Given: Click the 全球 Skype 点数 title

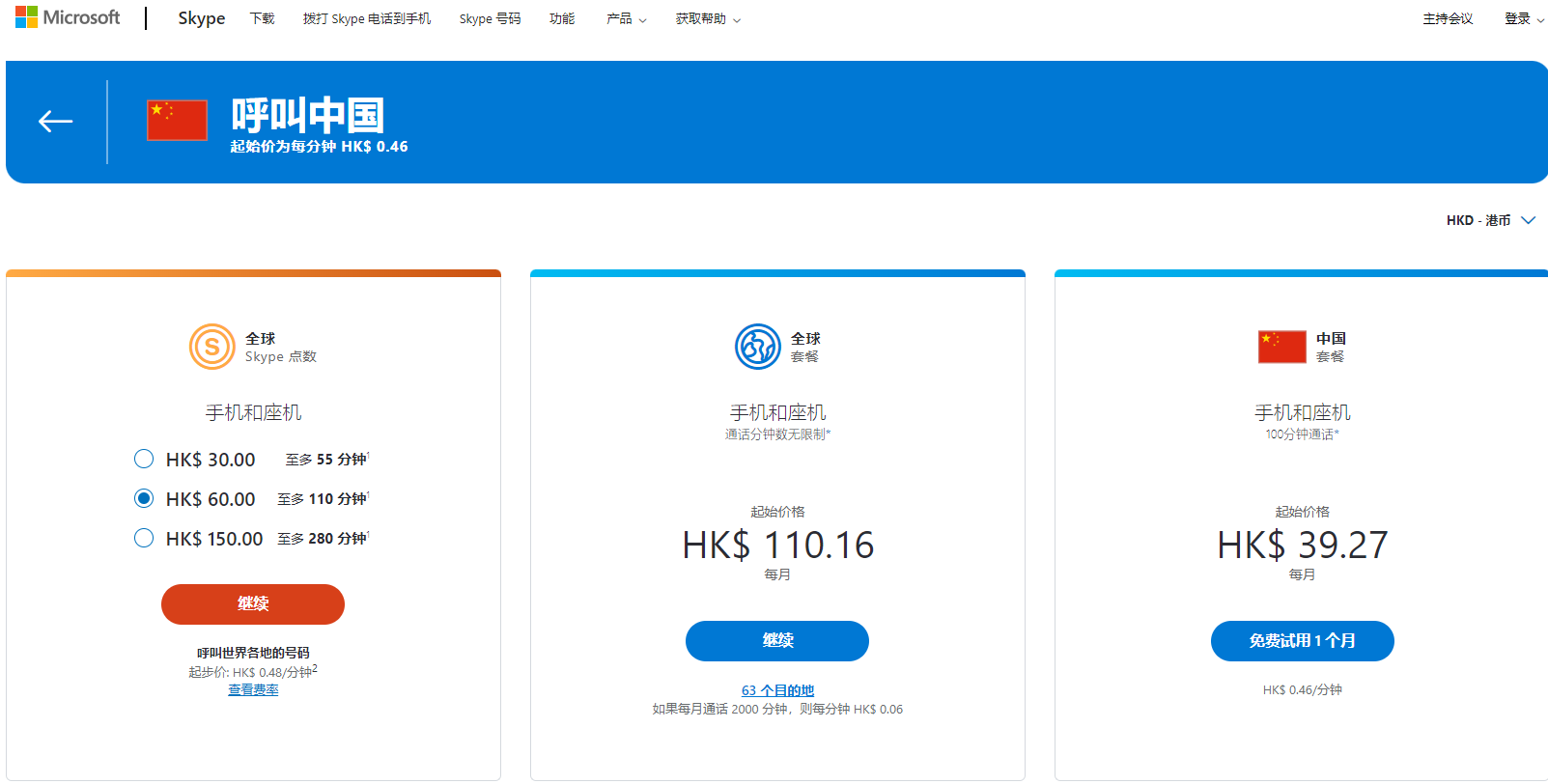Looking at the screenshot, I should click(x=281, y=347).
